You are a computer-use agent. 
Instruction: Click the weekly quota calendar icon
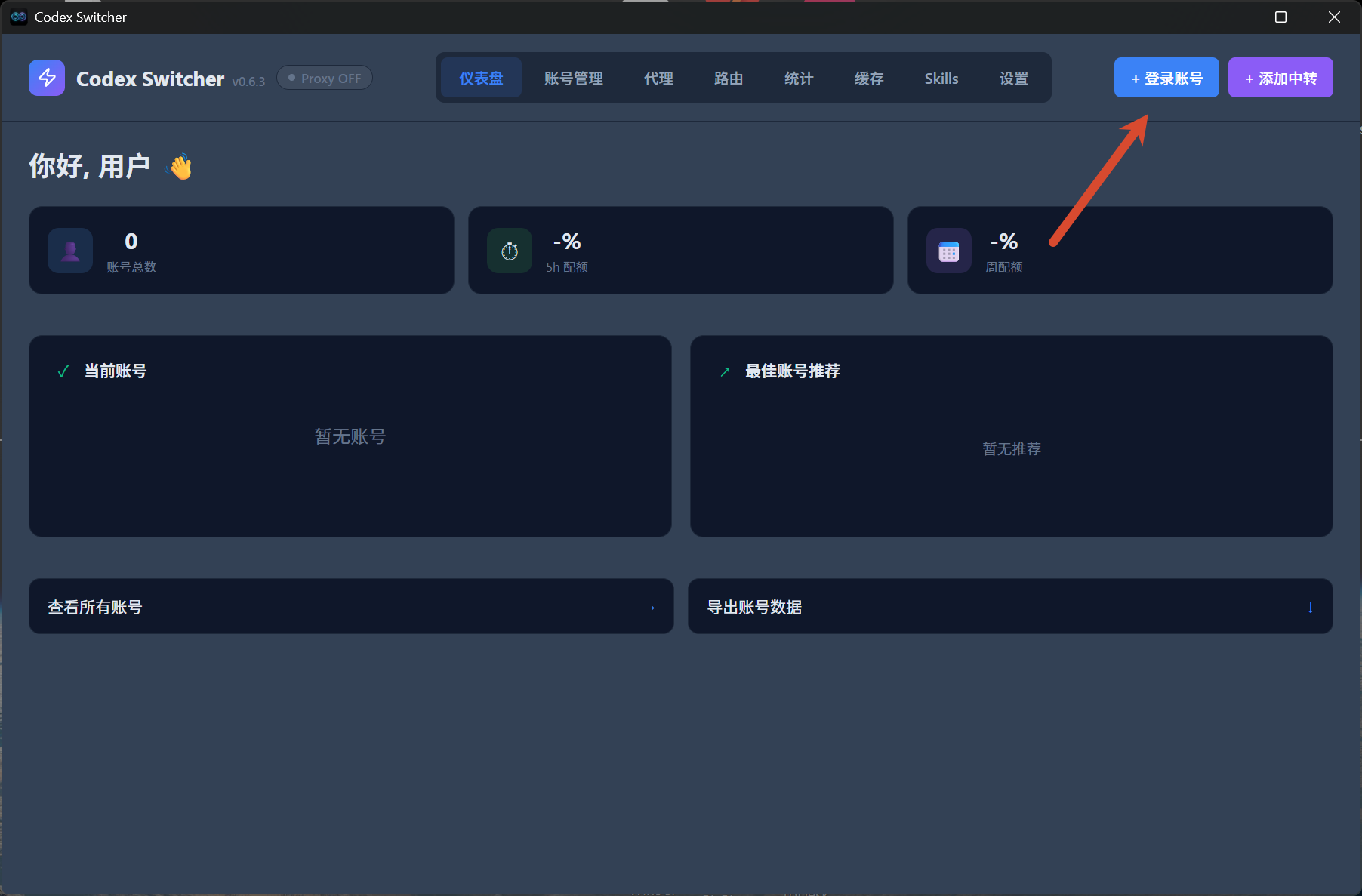coord(949,251)
